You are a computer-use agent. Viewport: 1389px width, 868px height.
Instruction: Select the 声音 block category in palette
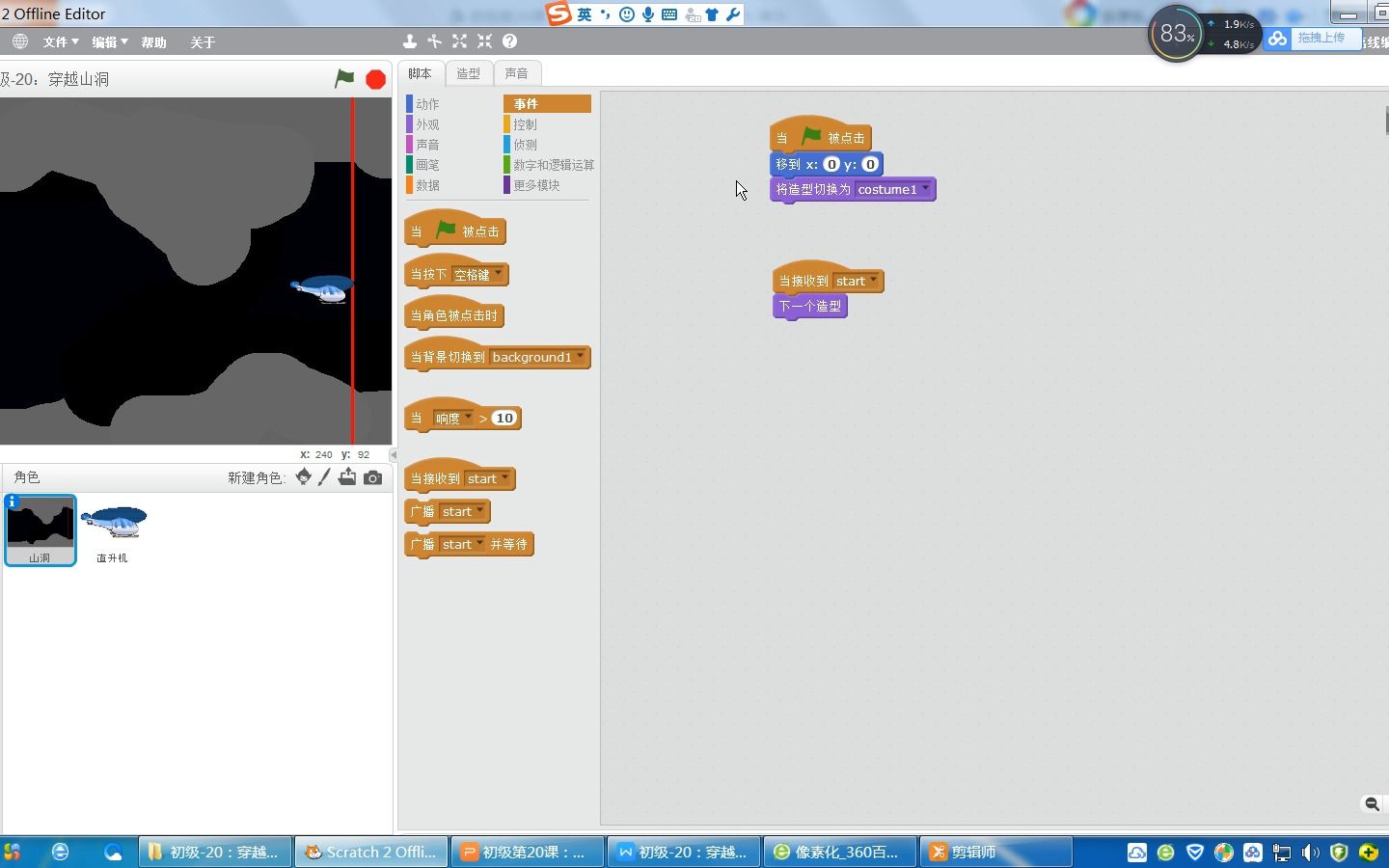(427, 144)
